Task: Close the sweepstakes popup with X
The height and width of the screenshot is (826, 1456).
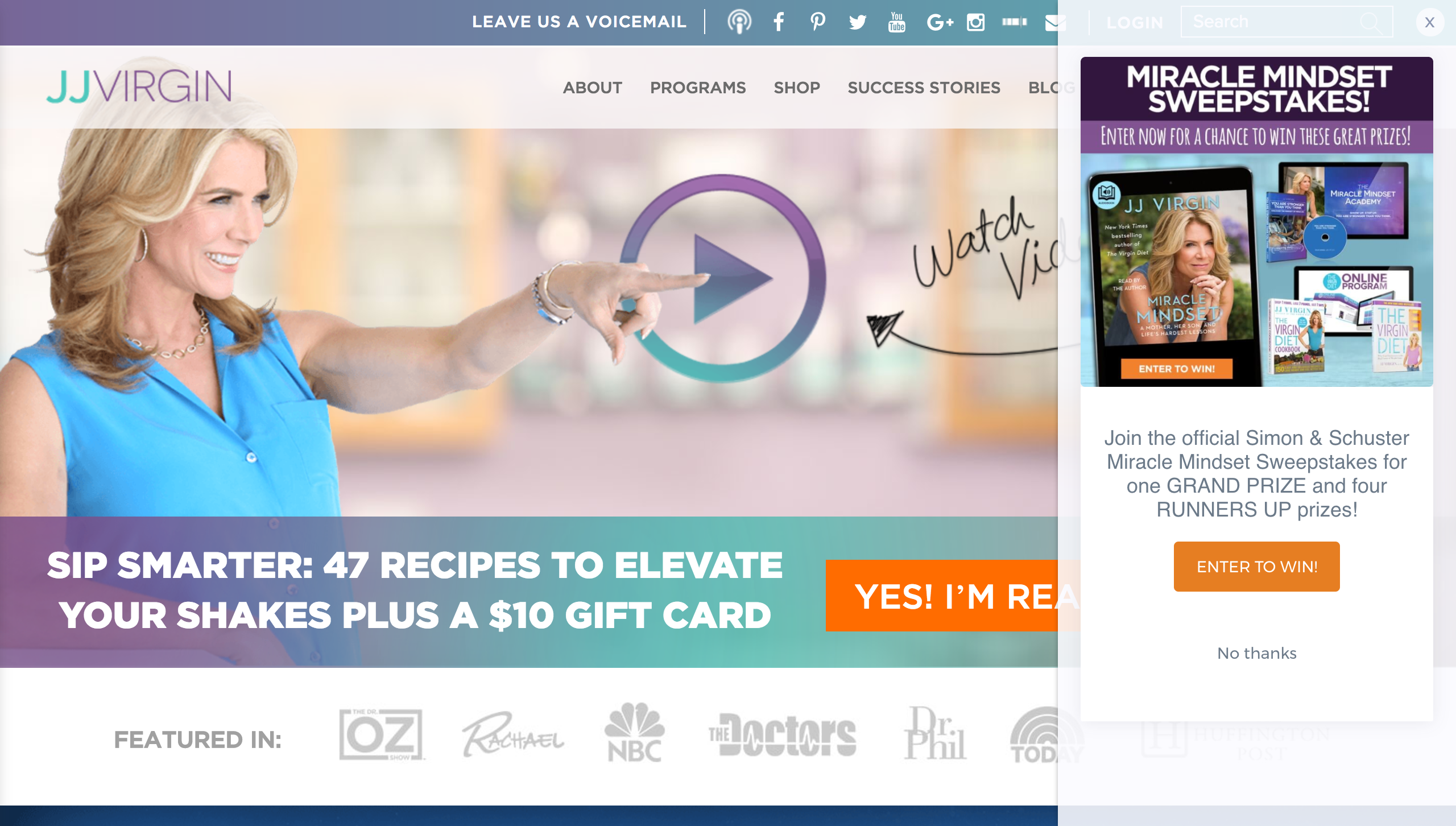Action: (x=1430, y=22)
